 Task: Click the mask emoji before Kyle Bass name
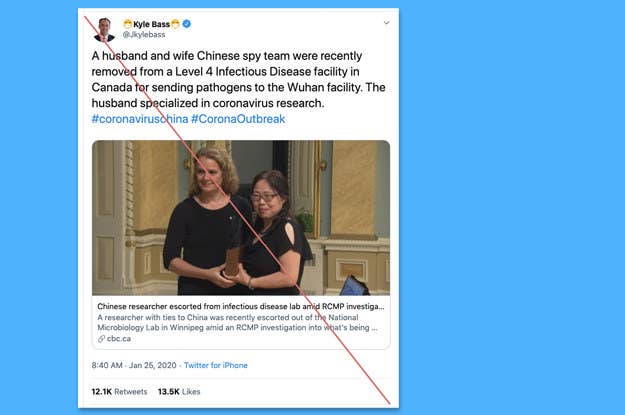[128, 24]
